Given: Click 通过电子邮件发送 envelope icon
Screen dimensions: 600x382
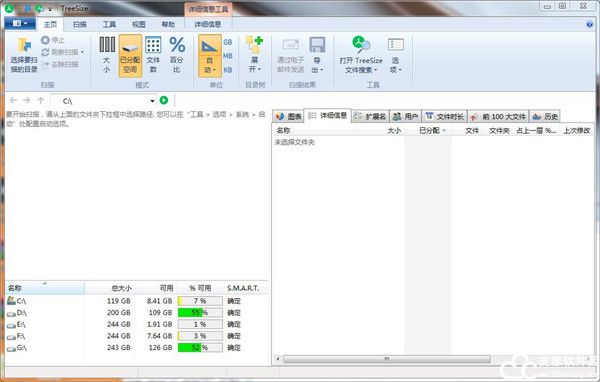Looking at the screenshot, I should pyautogui.click(x=290, y=45).
